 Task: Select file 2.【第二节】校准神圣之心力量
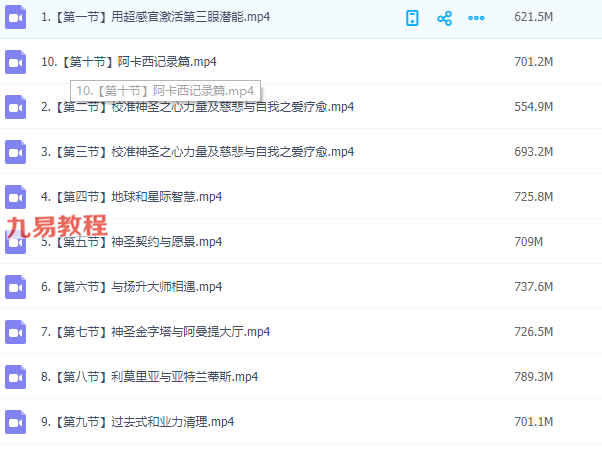pyautogui.click(x=197, y=107)
